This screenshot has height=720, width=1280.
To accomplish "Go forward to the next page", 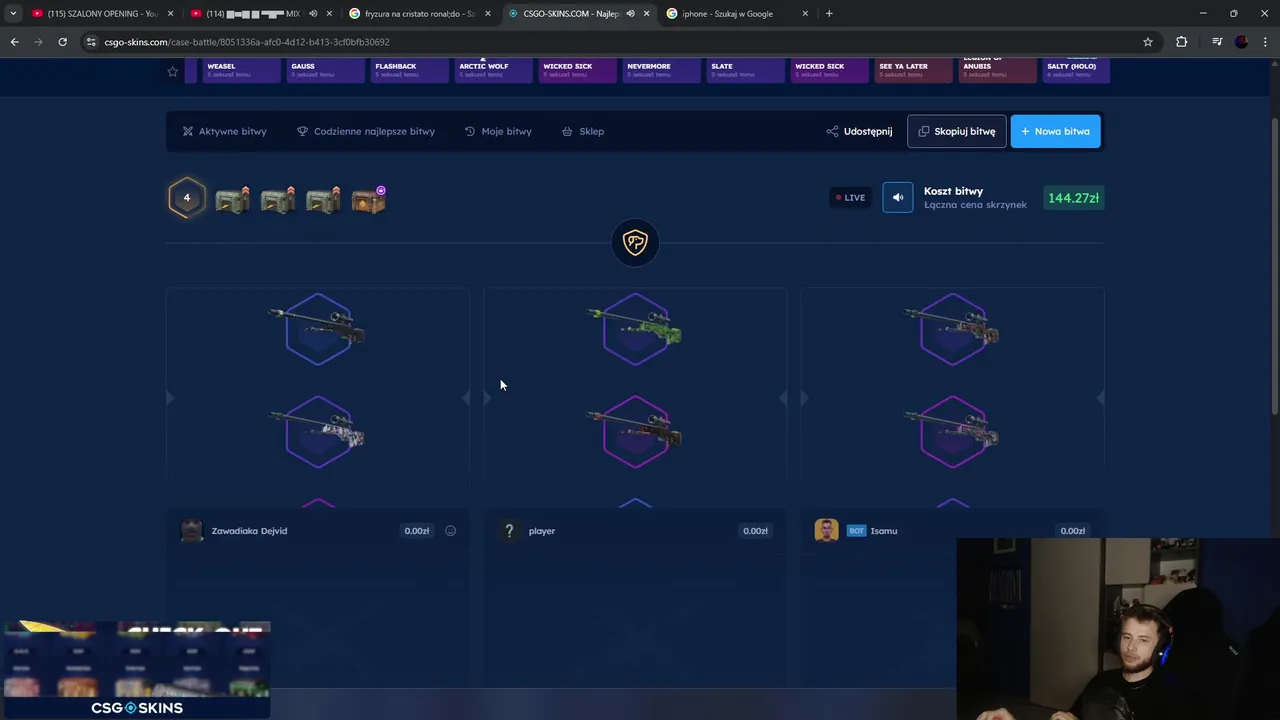I will point(38,42).
